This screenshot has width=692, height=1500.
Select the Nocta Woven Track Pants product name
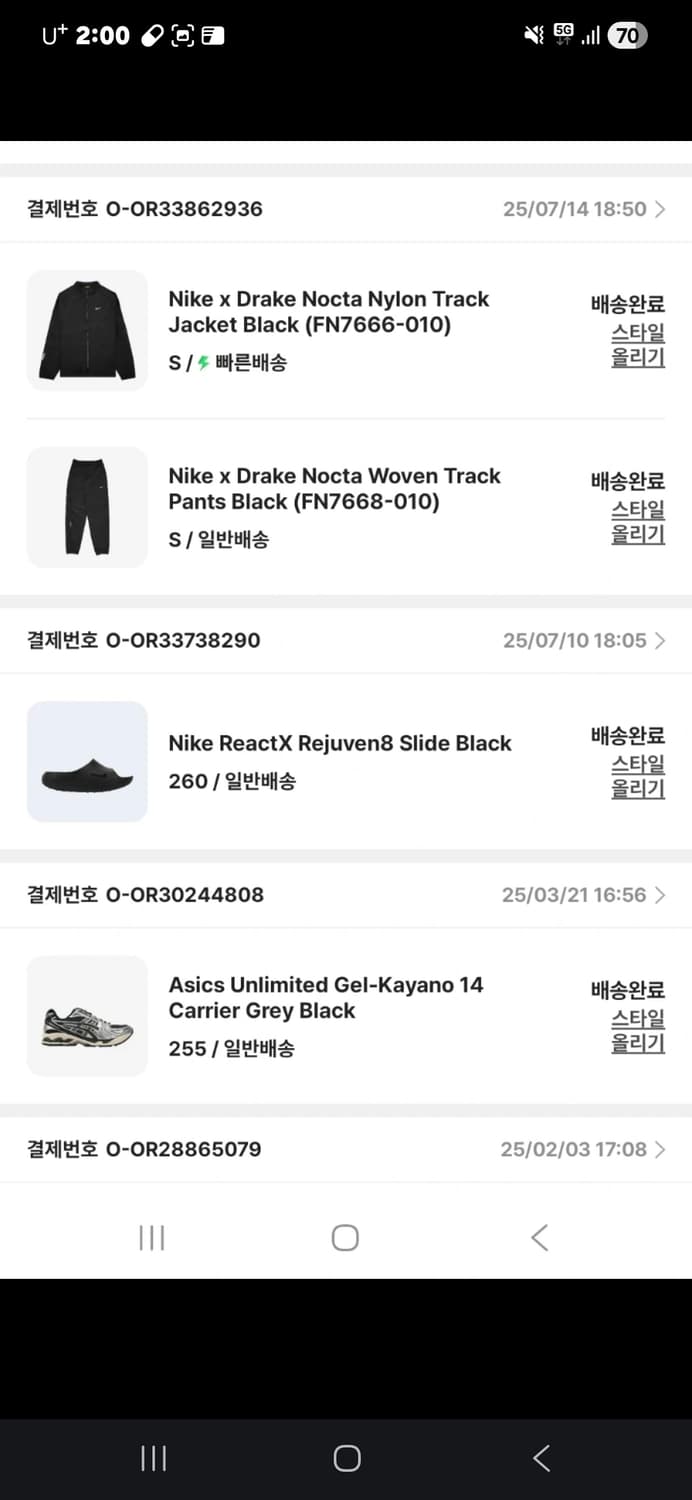coord(335,489)
